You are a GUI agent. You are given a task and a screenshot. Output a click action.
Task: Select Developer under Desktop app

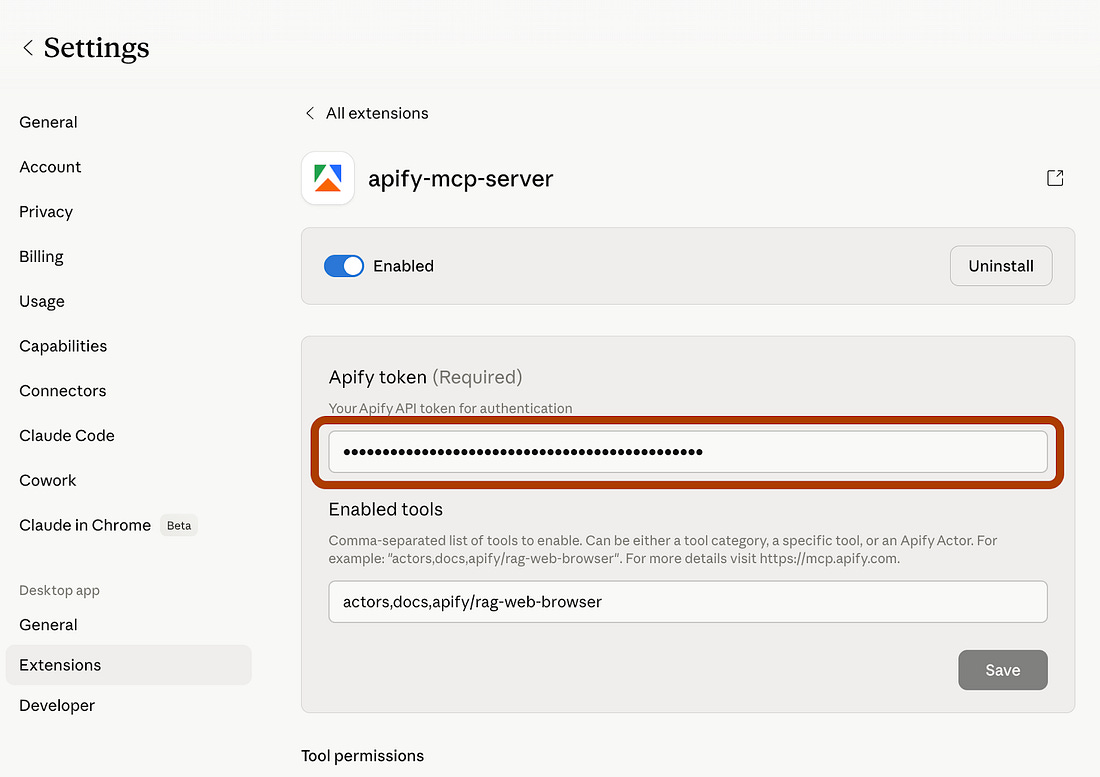pyautogui.click(x=56, y=706)
